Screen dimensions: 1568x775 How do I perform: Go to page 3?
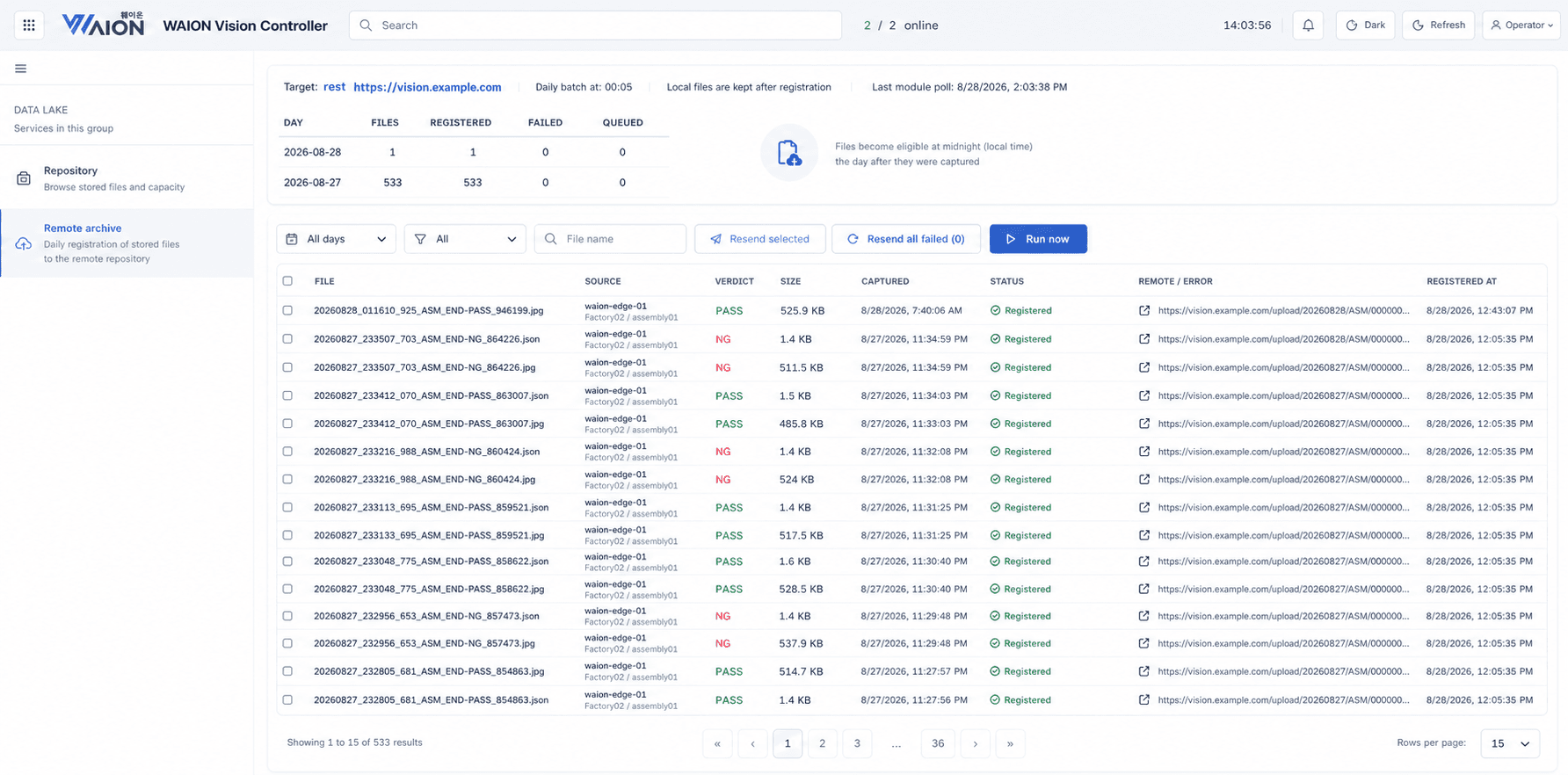pyautogui.click(x=857, y=743)
